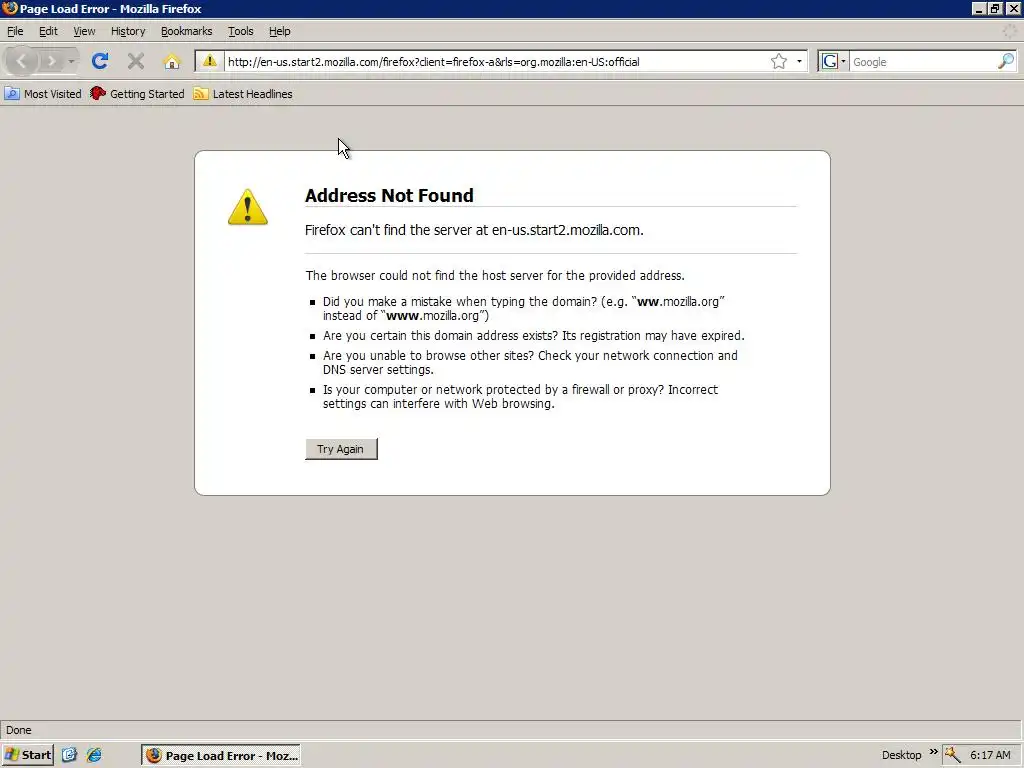
Task: Launch Internet Explorer from quick launch
Action: (x=94, y=756)
